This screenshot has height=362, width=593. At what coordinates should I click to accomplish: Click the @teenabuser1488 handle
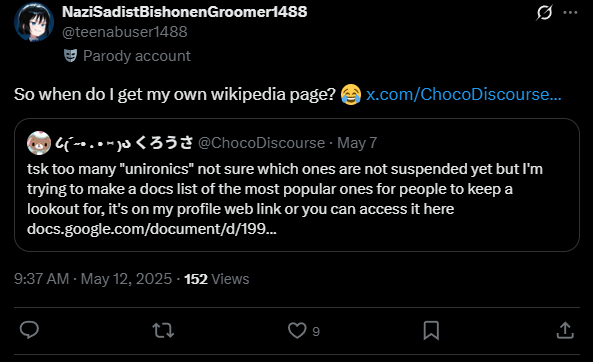[125, 32]
